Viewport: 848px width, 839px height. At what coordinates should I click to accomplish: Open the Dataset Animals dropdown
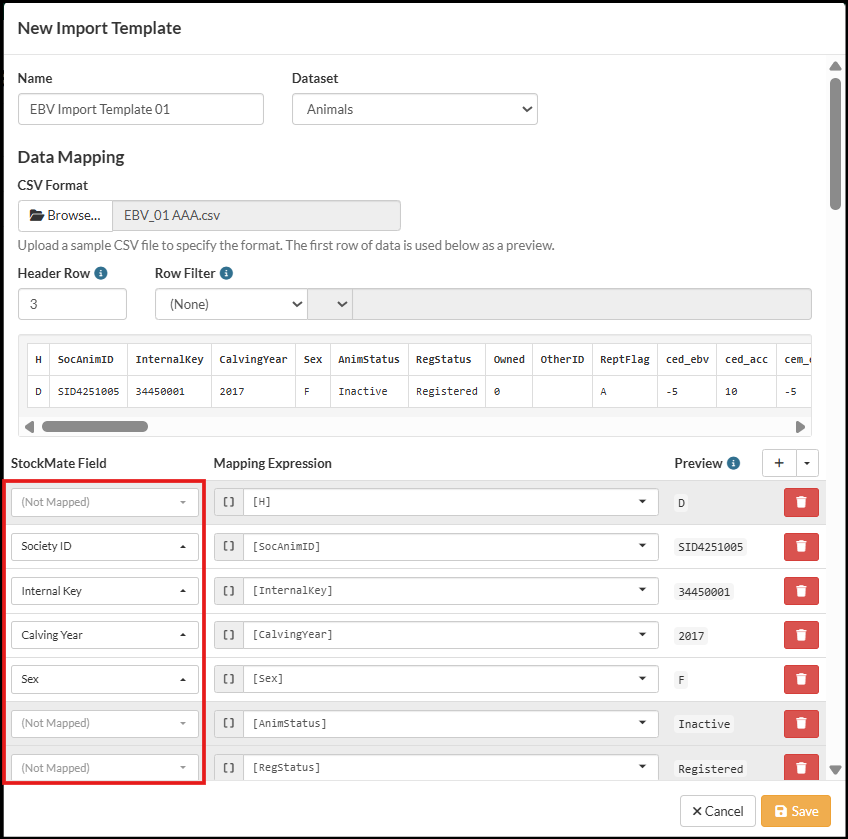[414, 109]
